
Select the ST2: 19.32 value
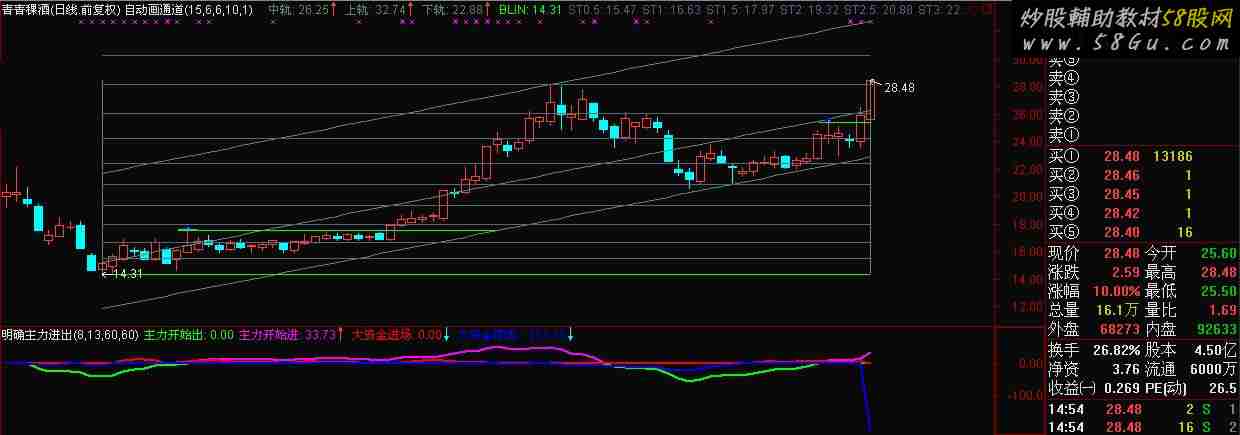[811, 9]
